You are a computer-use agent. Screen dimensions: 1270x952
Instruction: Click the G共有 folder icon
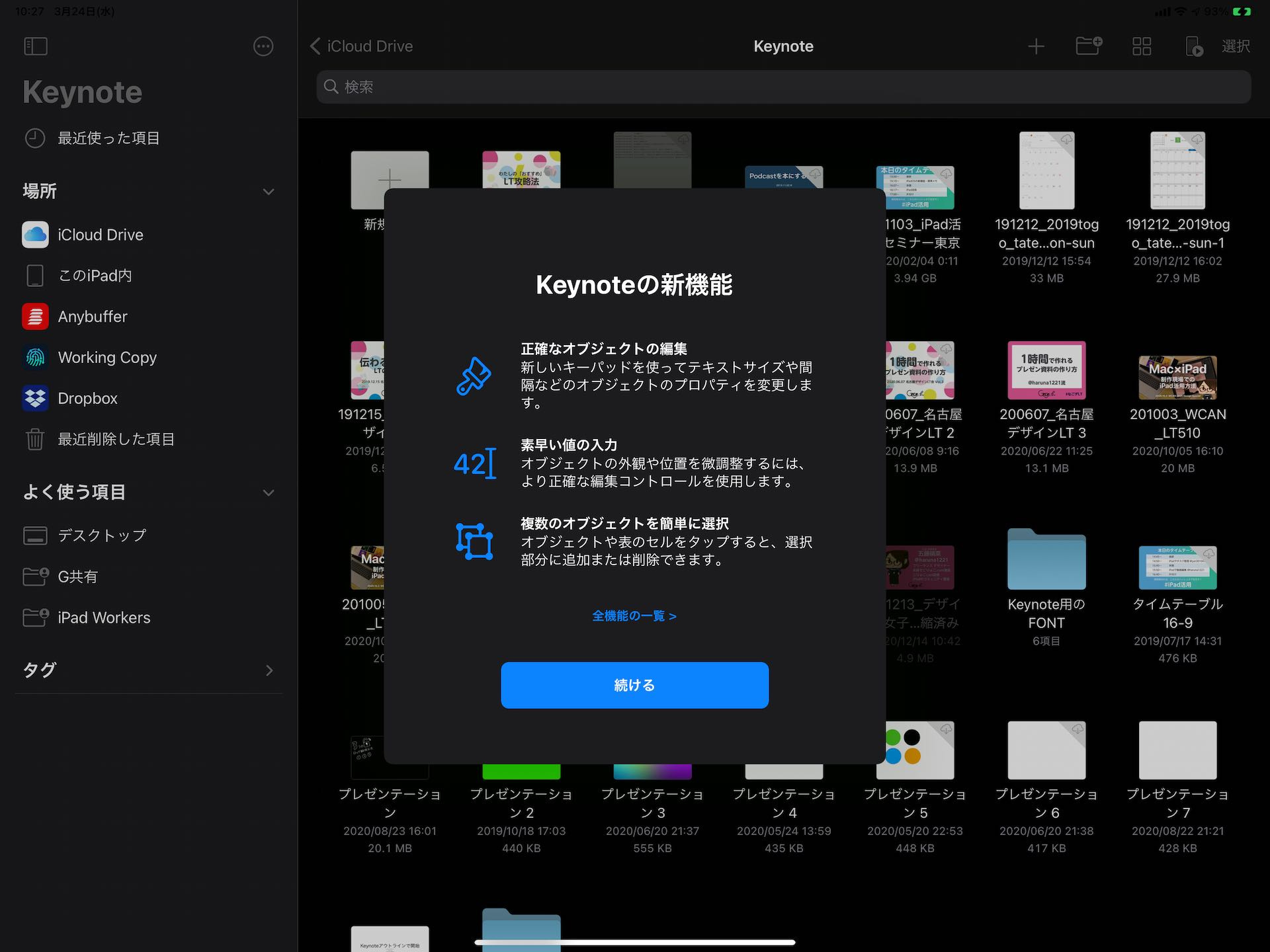(x=35, y=576)
